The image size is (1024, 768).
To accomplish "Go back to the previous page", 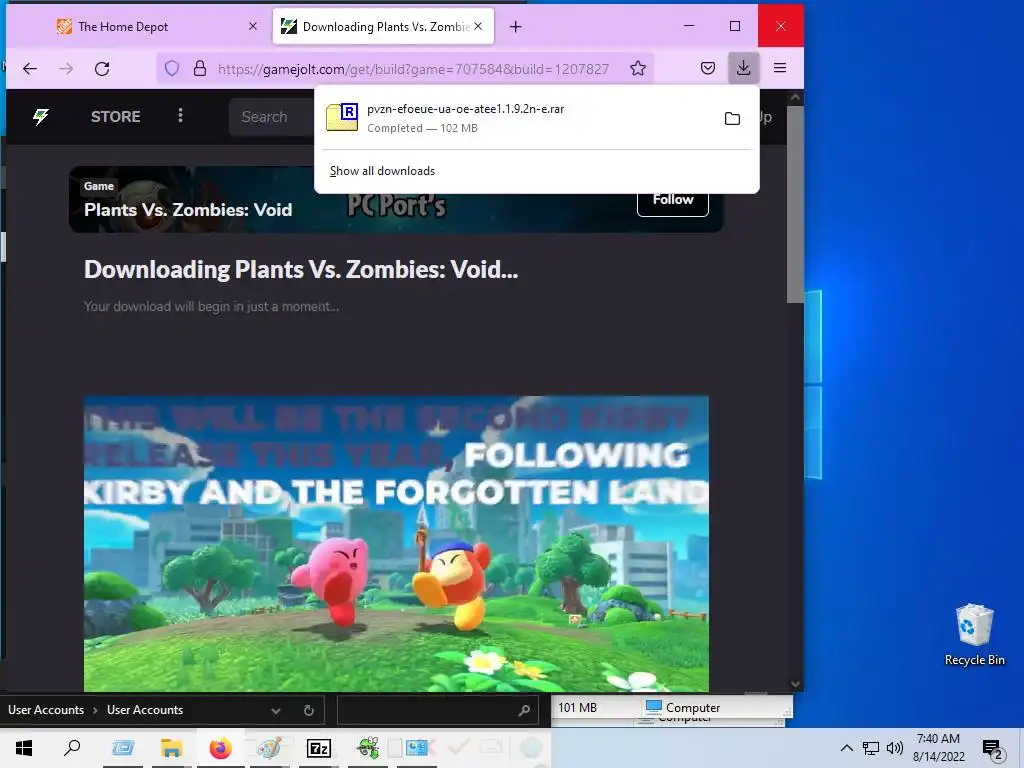I will point(30,69).
